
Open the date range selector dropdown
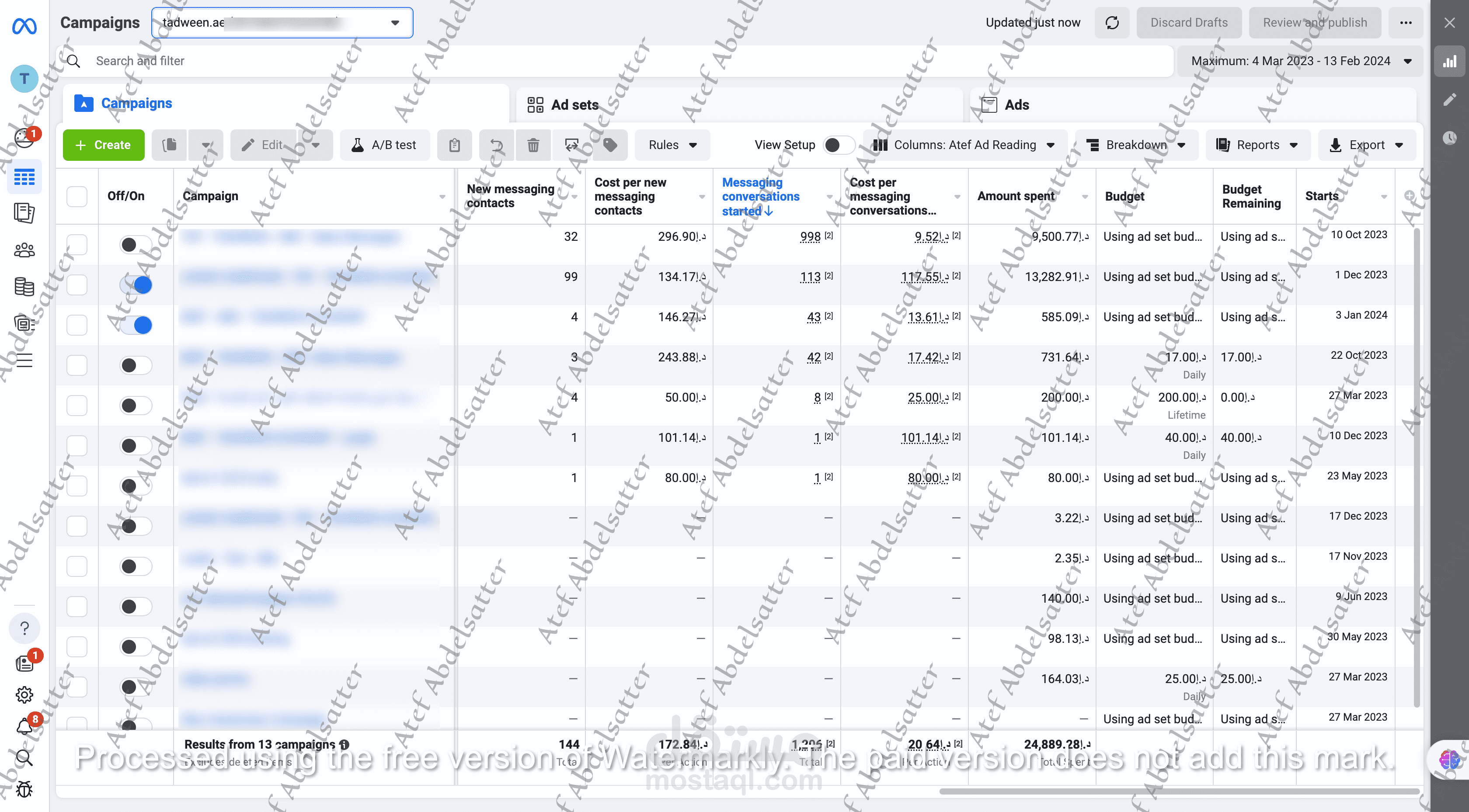coord(1300,61)
